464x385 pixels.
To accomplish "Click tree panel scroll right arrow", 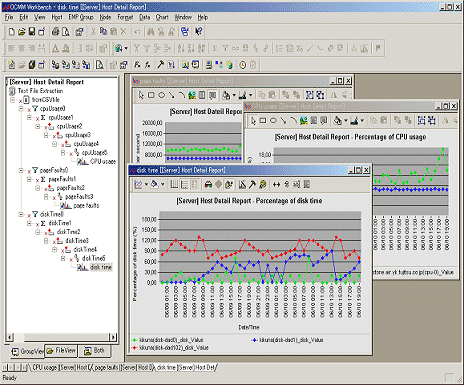I will click(114, 337).
